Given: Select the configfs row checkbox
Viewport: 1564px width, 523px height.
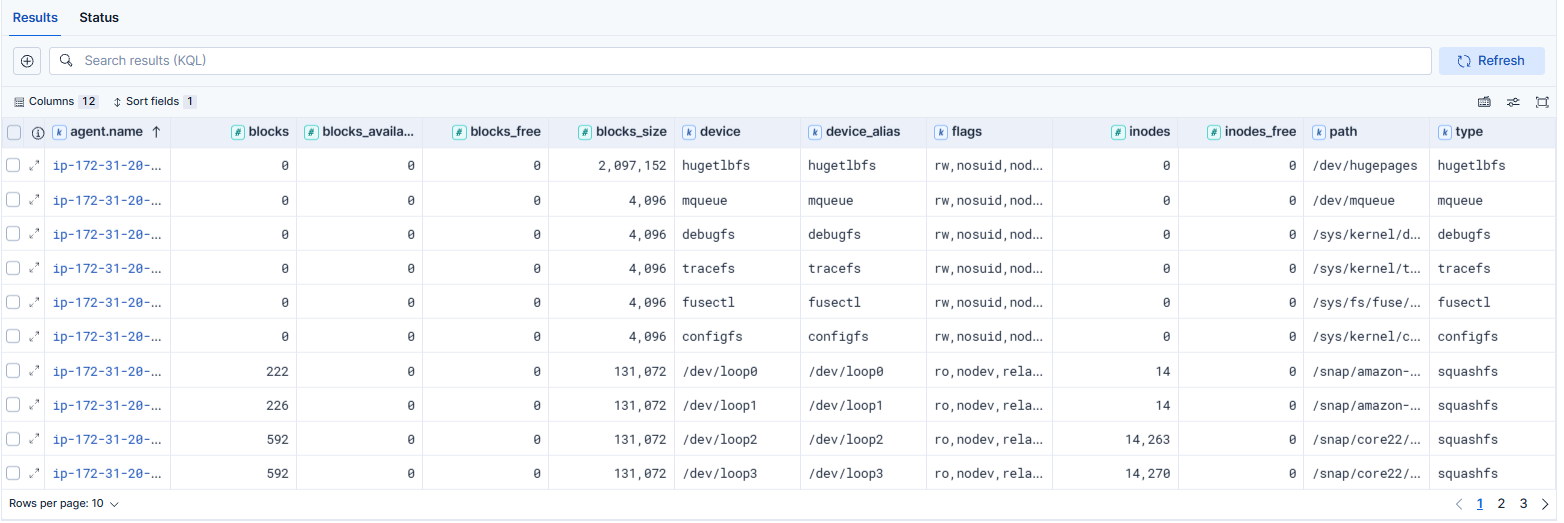Looking at the screenshot, I should coord(14,336).
